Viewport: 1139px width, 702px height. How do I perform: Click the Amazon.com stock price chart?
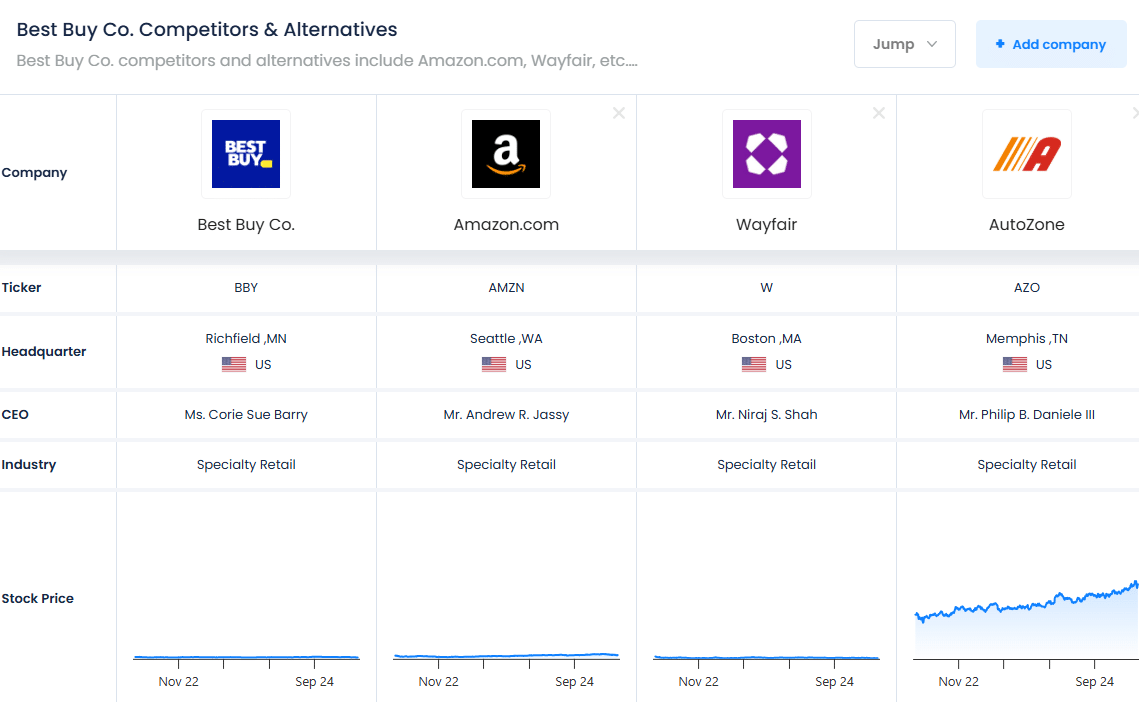[x=506, y=656]
